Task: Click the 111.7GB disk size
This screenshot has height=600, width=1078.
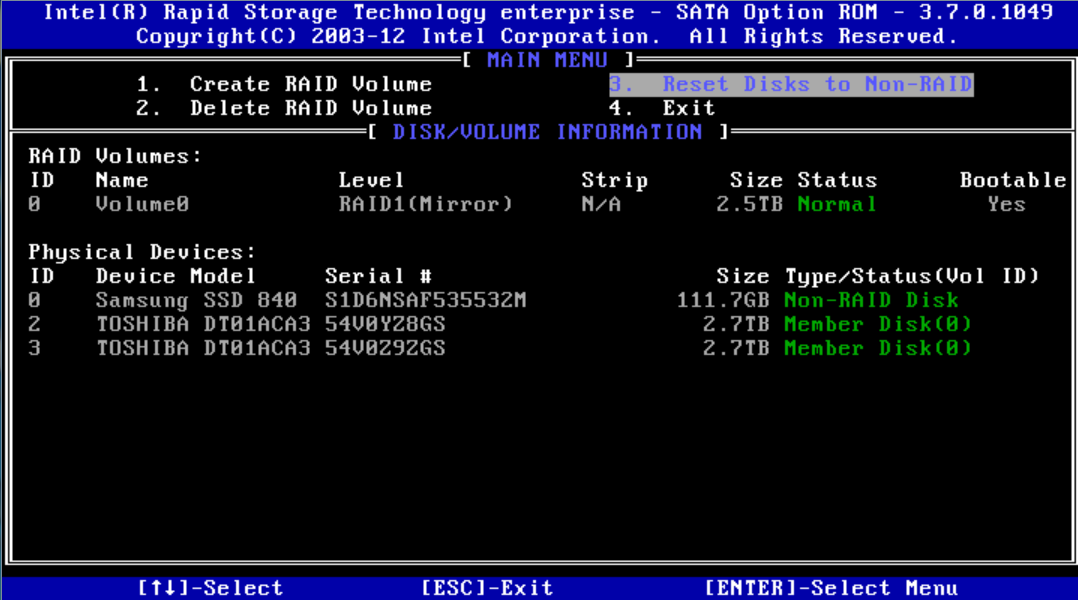Action: click(x=723, y=300)
